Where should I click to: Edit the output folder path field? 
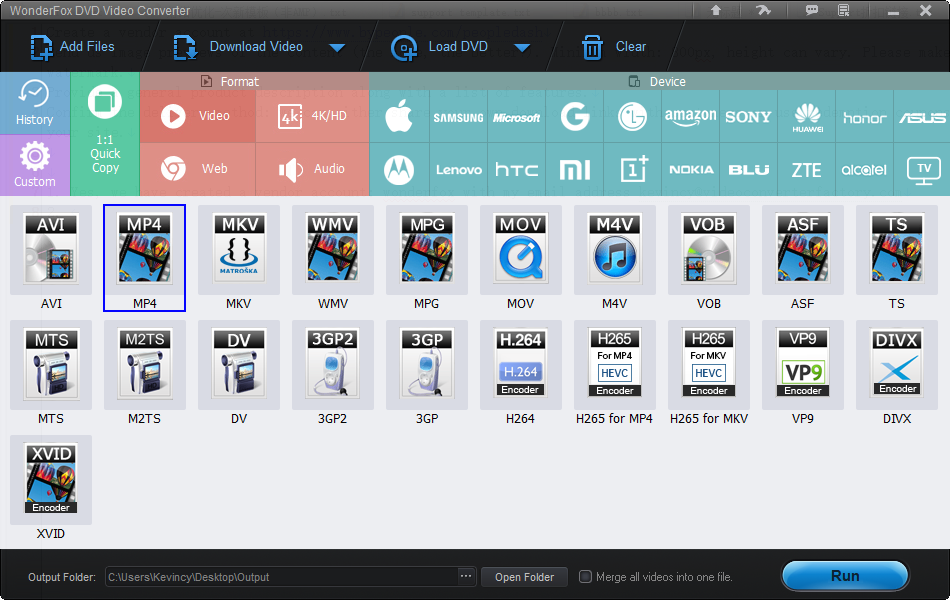pos(281,577)
